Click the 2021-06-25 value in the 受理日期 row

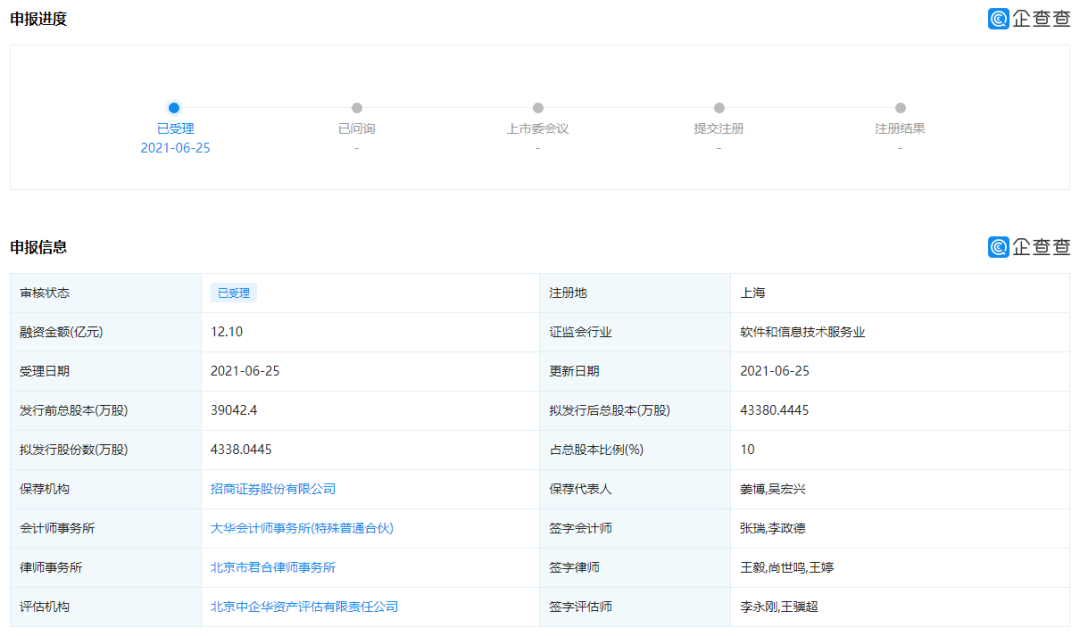coord(245,371)
